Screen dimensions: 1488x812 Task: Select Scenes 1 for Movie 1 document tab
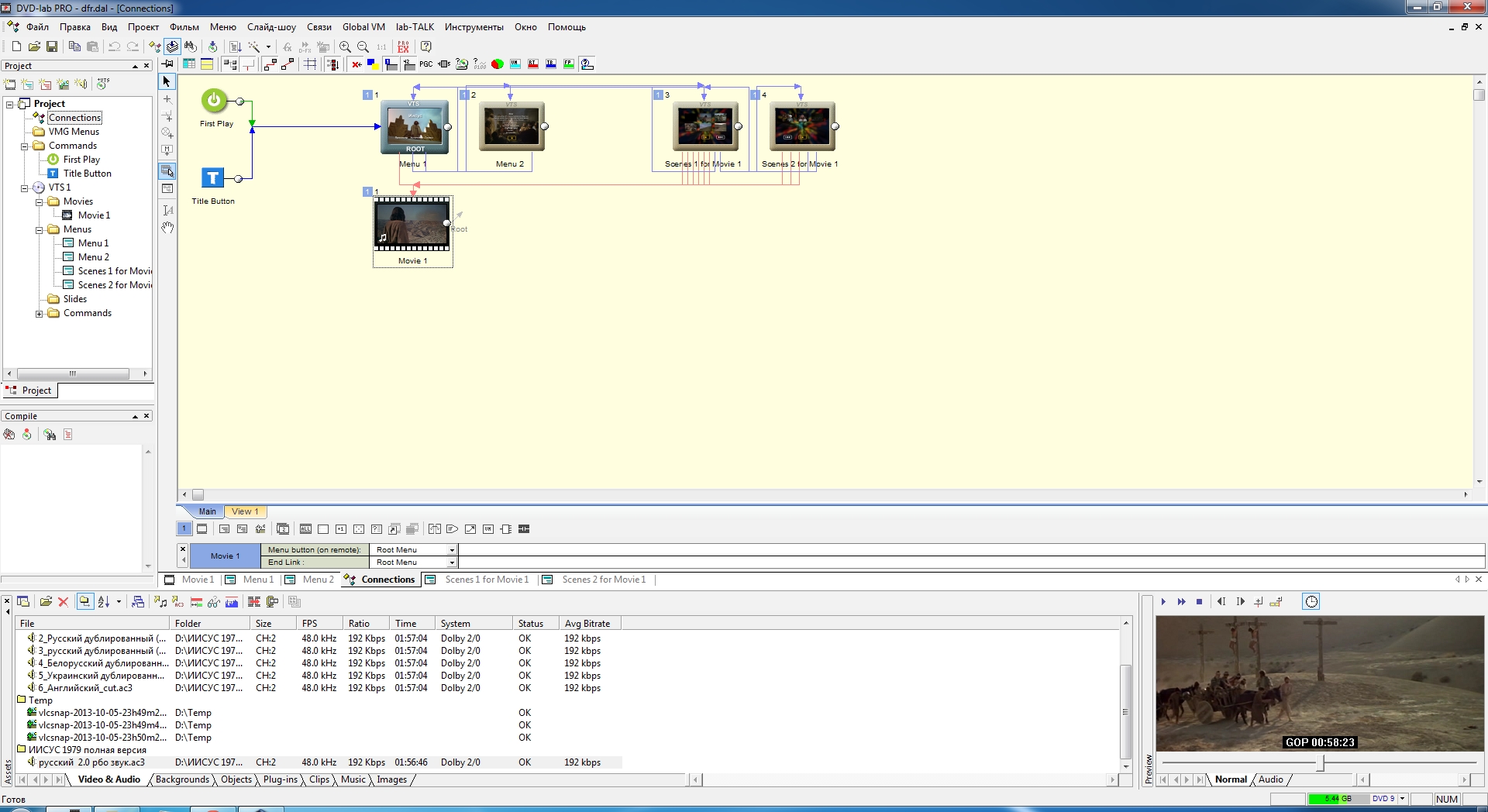(x=479, y=580)
